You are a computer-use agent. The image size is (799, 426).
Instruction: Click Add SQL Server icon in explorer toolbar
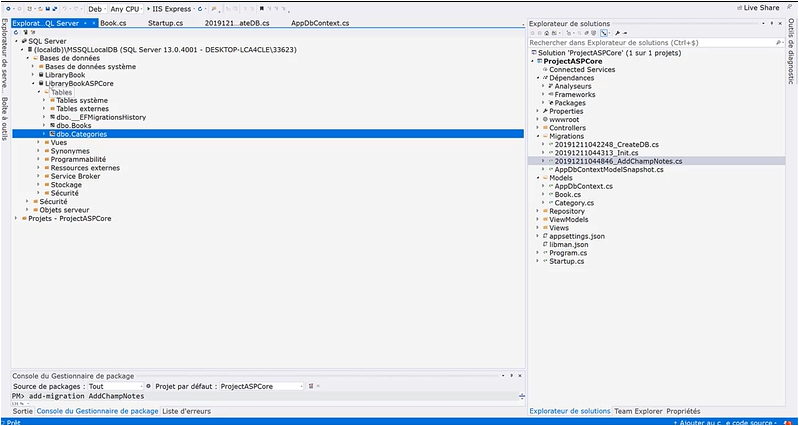[x=25, y=32]
